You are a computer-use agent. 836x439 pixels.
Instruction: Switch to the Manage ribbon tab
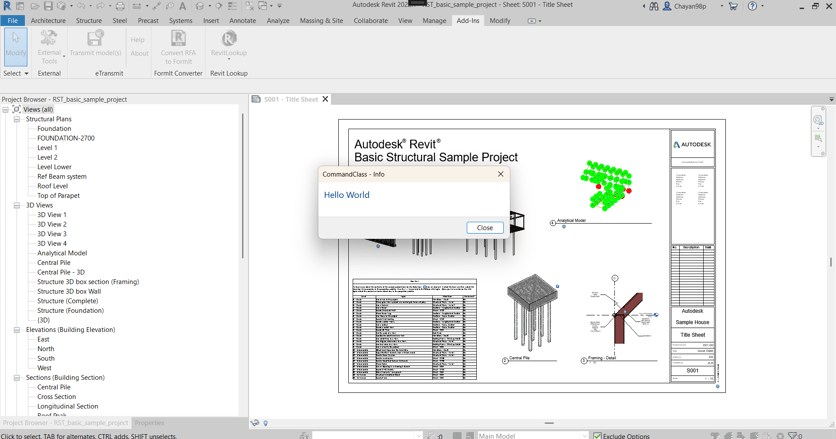pos(434,21)
